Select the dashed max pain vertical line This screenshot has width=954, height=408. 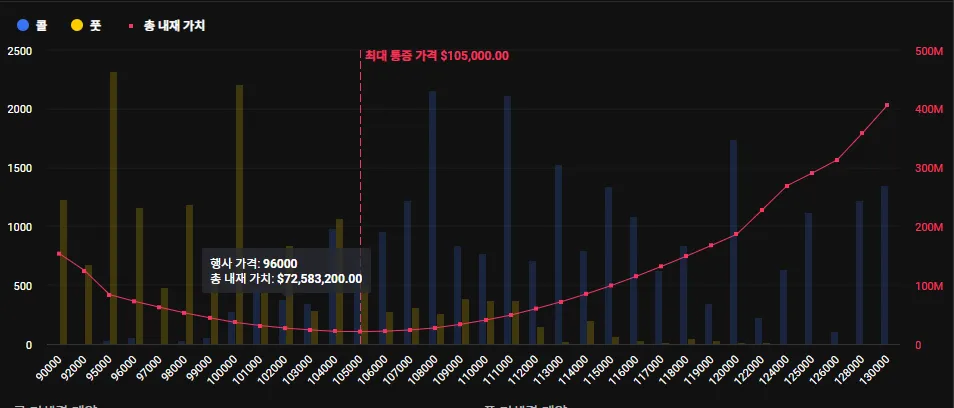pyautogui.click(x=360, y=150)
